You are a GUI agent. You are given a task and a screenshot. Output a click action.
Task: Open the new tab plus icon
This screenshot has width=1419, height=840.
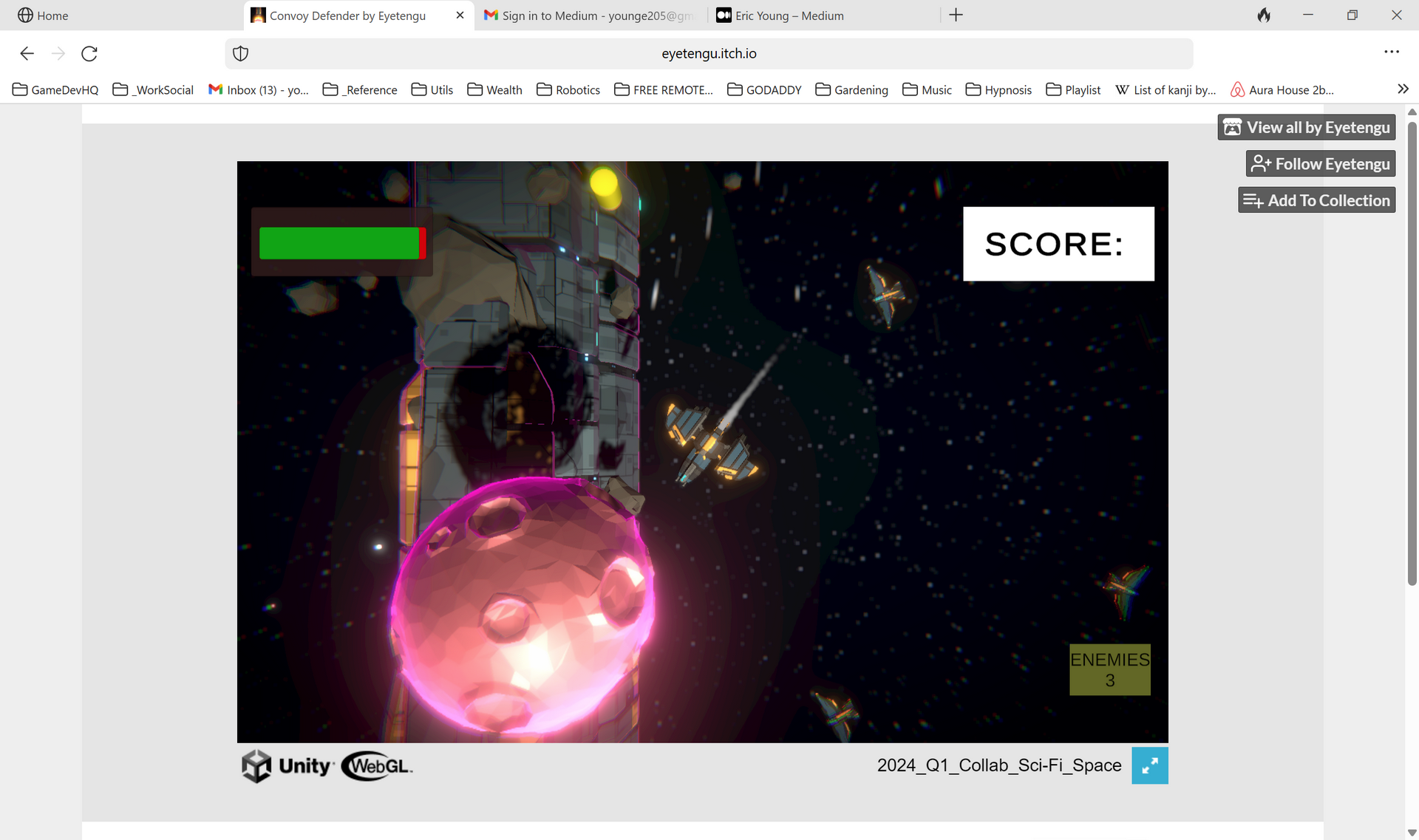tap(956, 15)
